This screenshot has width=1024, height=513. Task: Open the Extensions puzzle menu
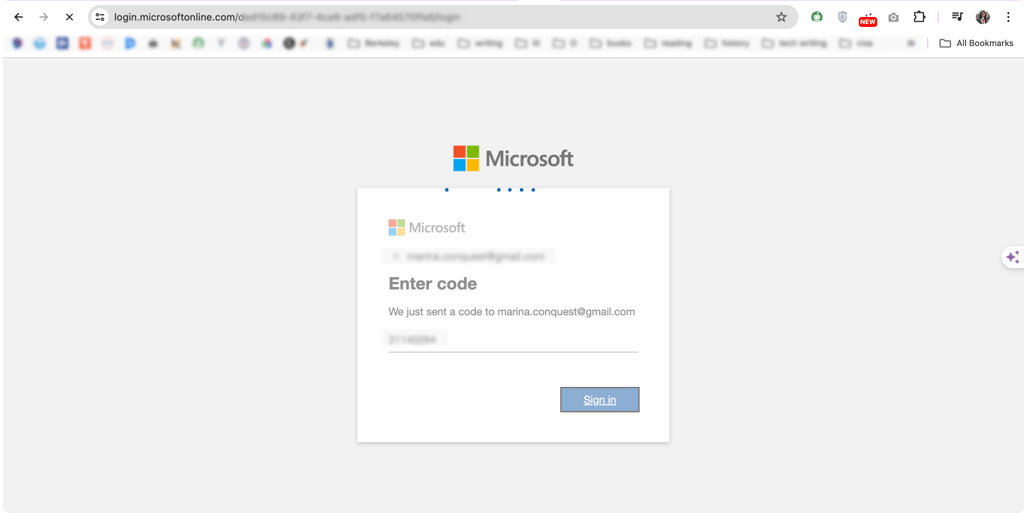point(920,17)
